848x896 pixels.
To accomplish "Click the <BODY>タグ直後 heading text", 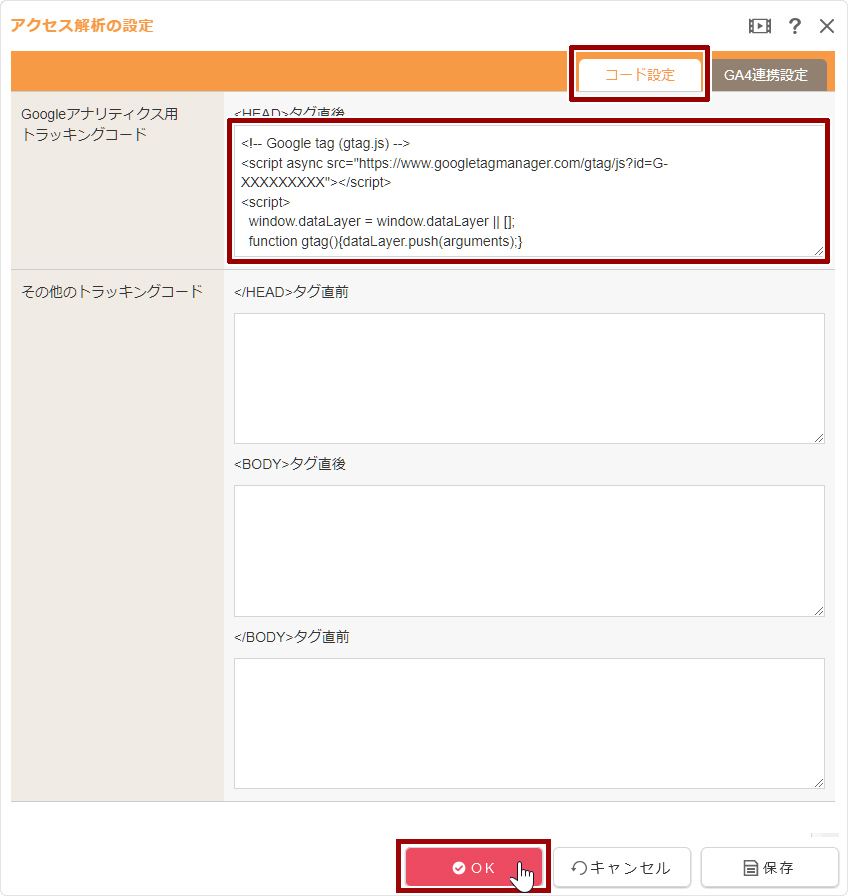I will coord(290,464).
